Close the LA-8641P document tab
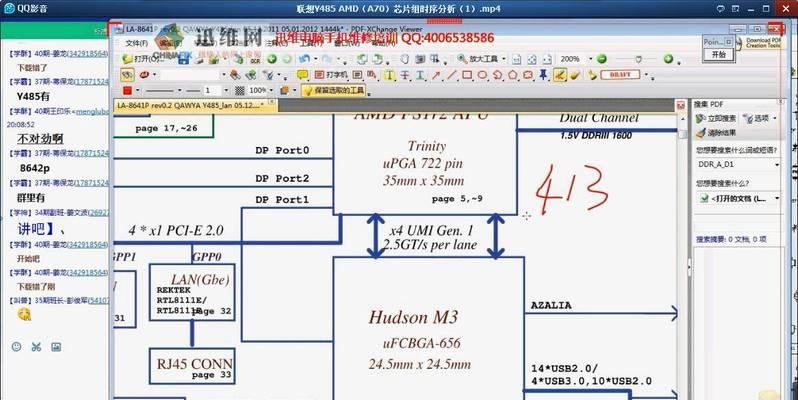This screenshot has height=400, width=798. 272,103
